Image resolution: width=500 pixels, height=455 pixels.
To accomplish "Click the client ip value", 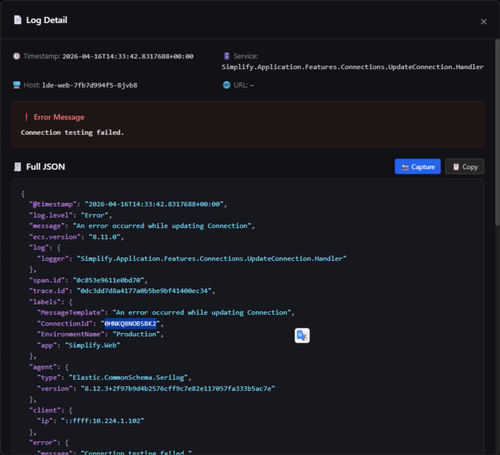I will [x=102, y=421].
